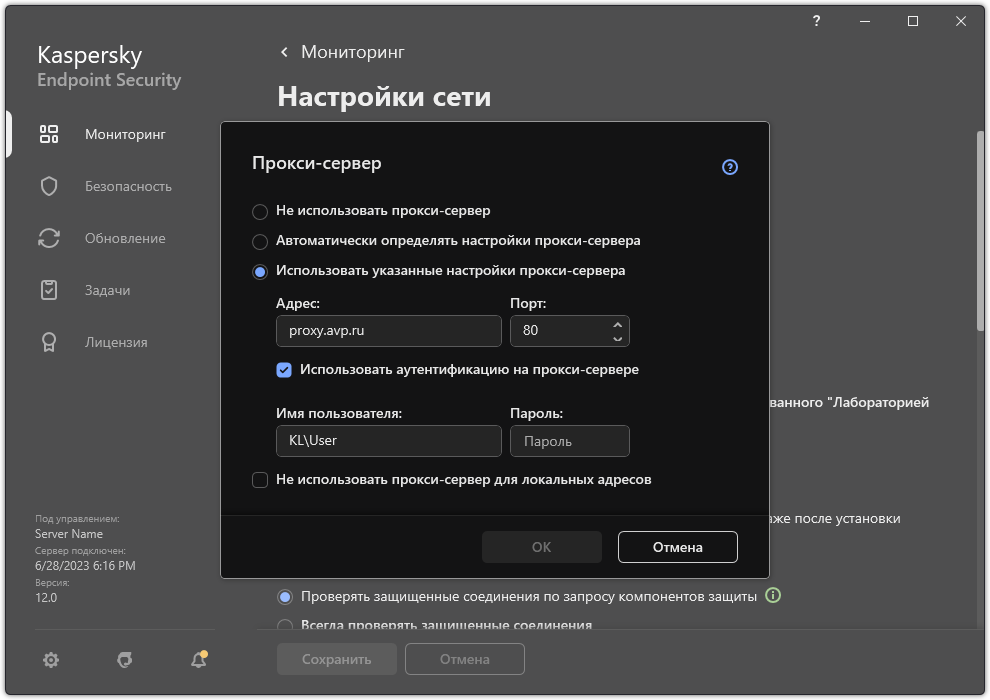Open the support chat icon
The height and width of the screenshot is (700, 990).
pyautogui.click(x=123, y=660)
